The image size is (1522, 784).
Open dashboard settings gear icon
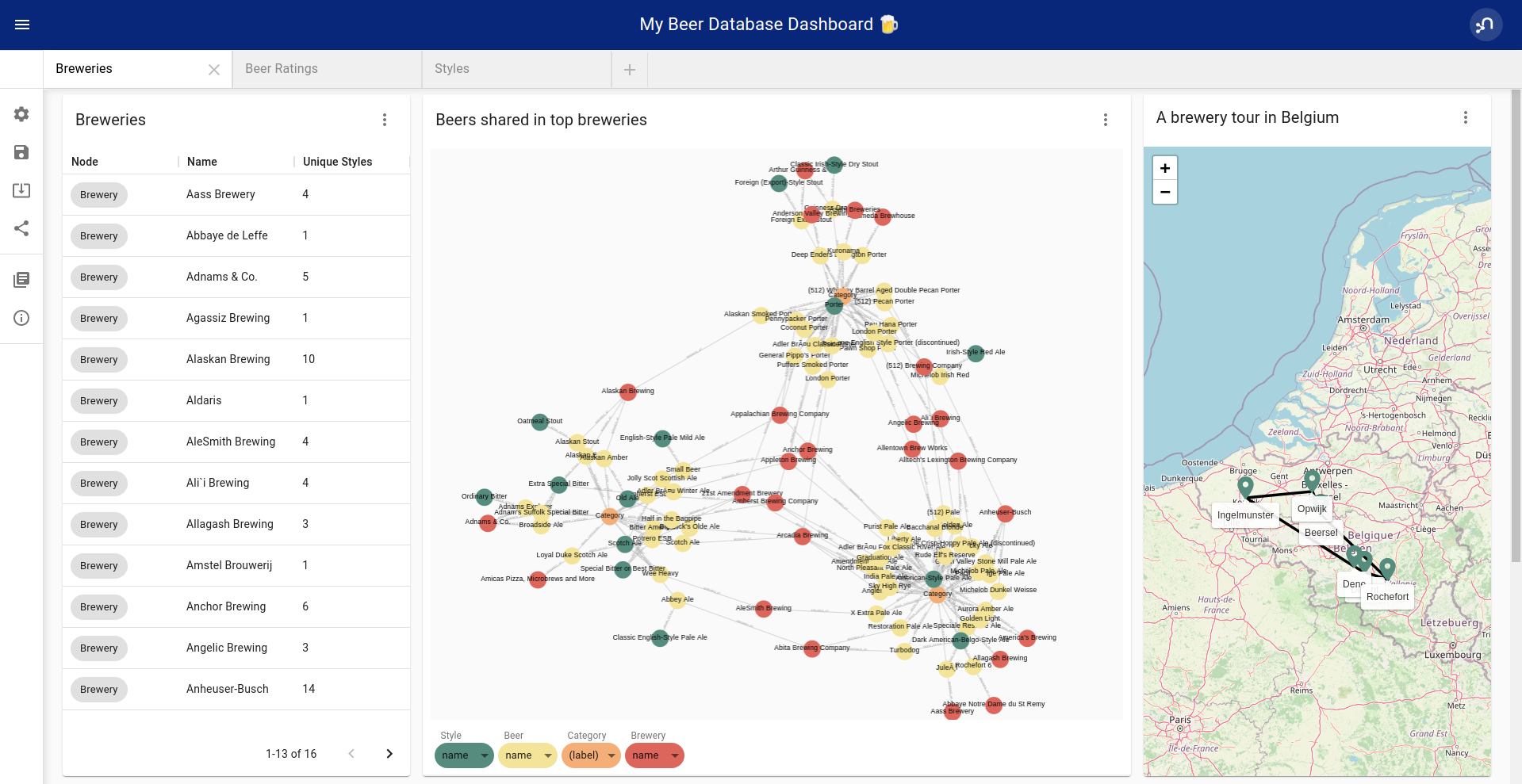(x=21, y=114)
